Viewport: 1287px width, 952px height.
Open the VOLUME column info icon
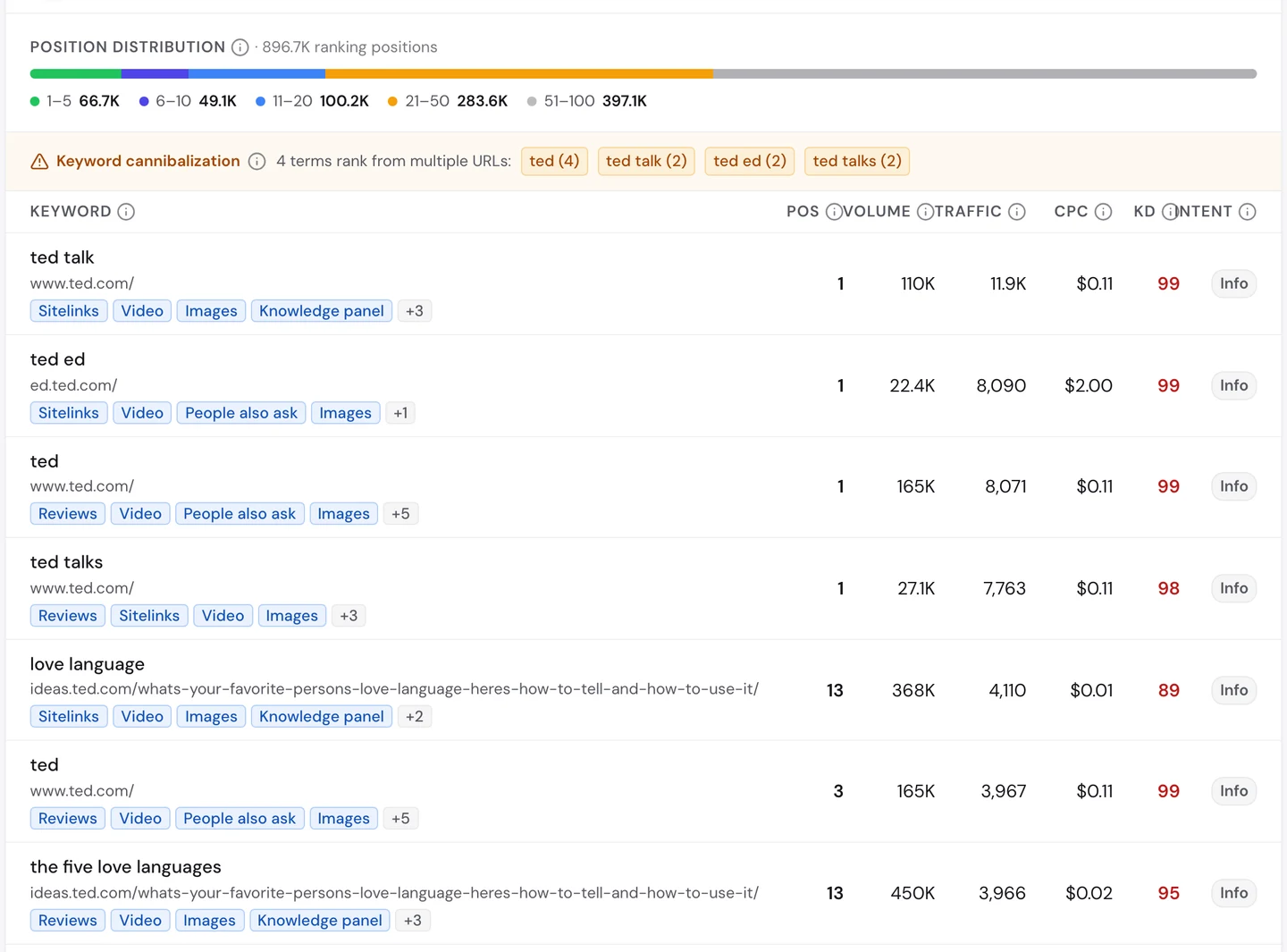[x=926, y=212]
